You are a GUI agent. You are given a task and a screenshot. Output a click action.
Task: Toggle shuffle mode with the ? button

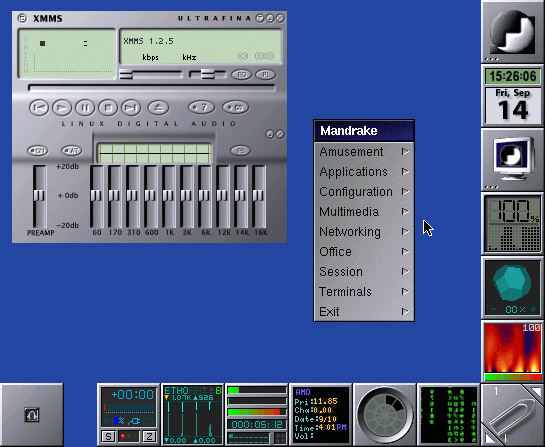pyautogui.click(x=201, y=108)
